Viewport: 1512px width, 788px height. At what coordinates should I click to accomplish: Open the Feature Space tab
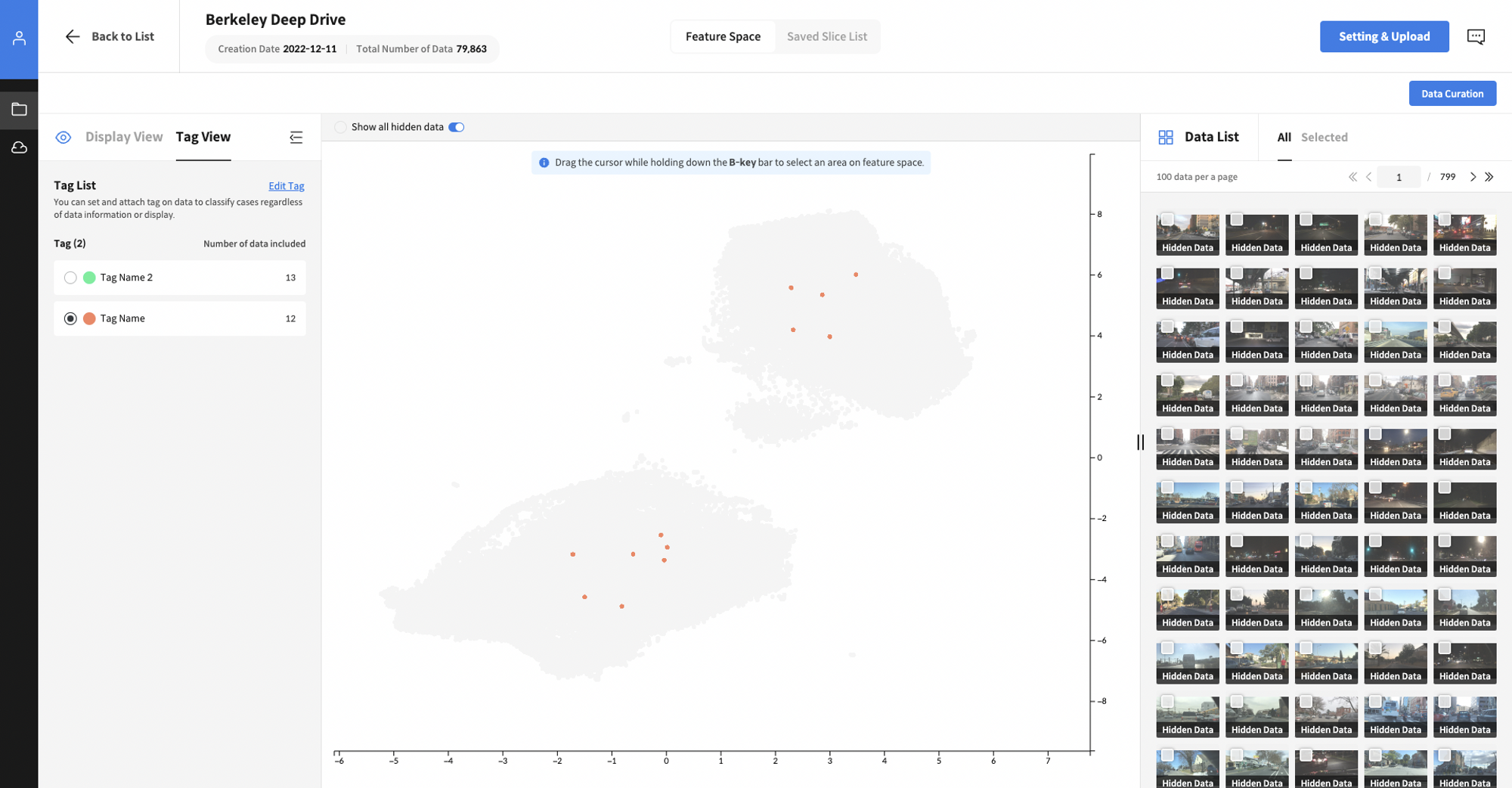[723, 36]
